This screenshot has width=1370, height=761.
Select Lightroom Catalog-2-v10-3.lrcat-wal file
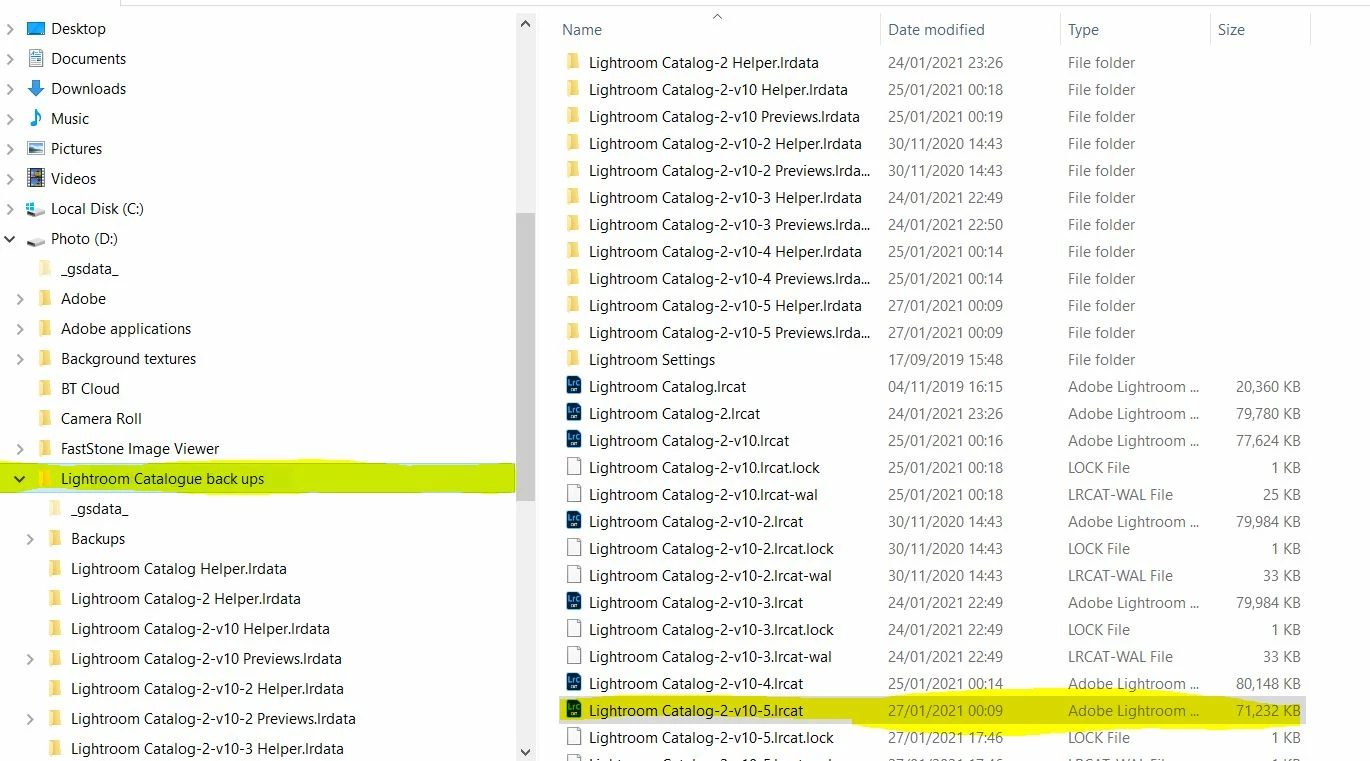coord(710,656)
